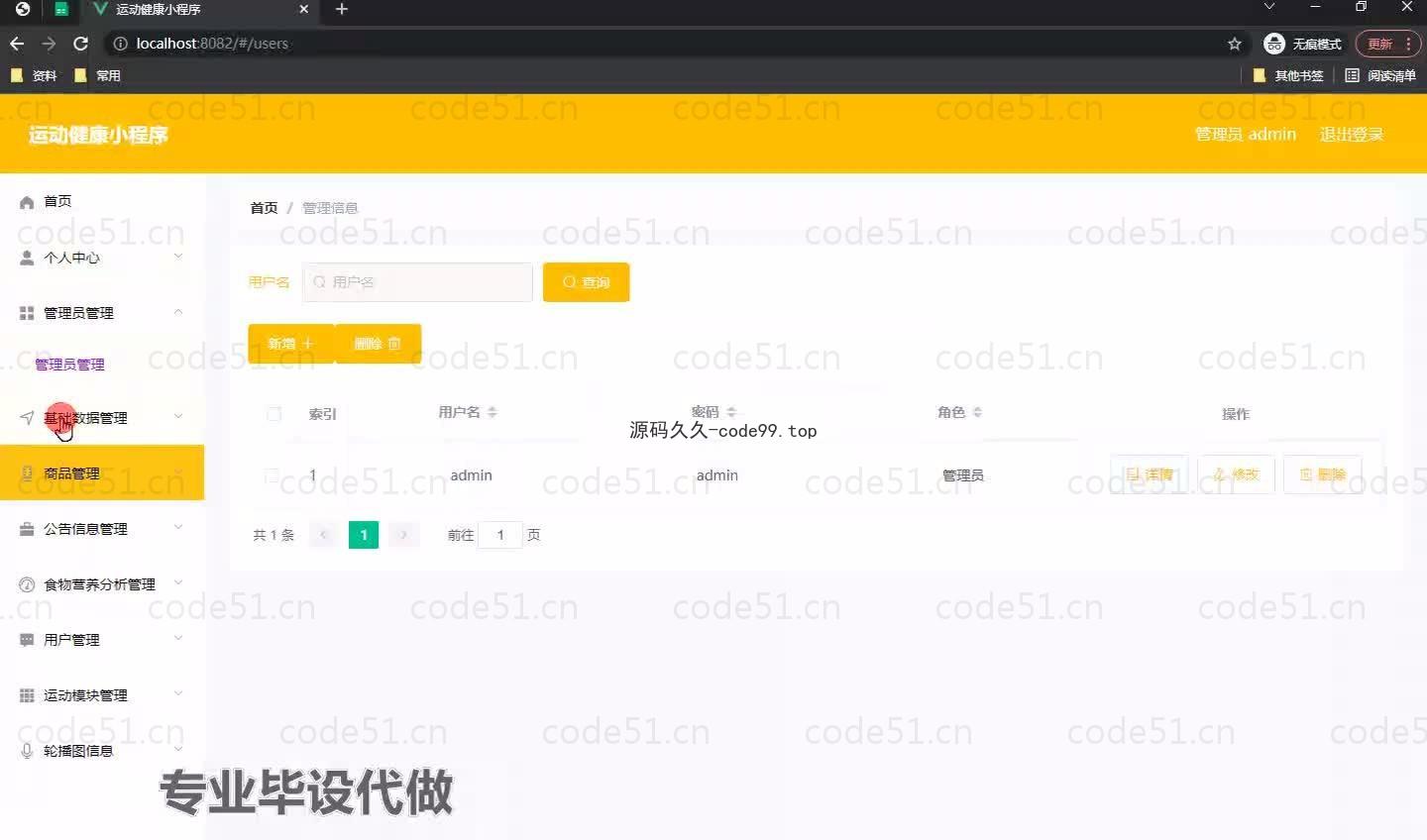Click the page number jump input
The width and height of the screenshot is (1427, 840).
500,535
